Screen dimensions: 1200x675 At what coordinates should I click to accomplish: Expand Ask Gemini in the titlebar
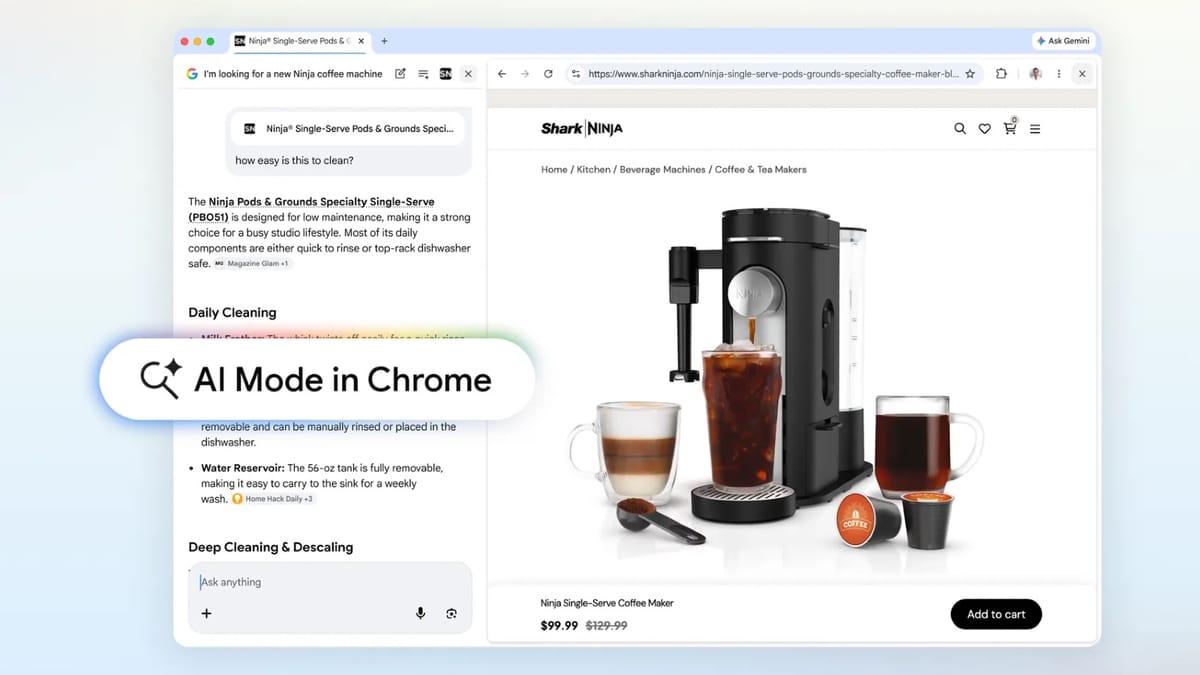point(1063,40)
